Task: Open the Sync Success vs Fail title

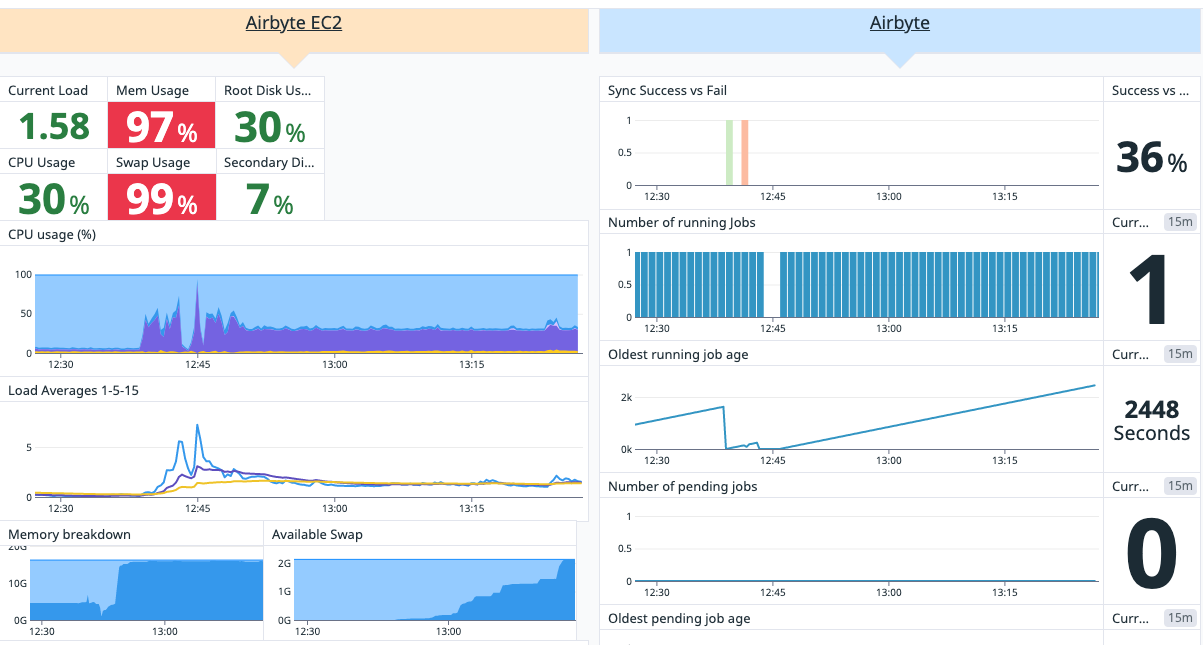Action: coord(667,90)
